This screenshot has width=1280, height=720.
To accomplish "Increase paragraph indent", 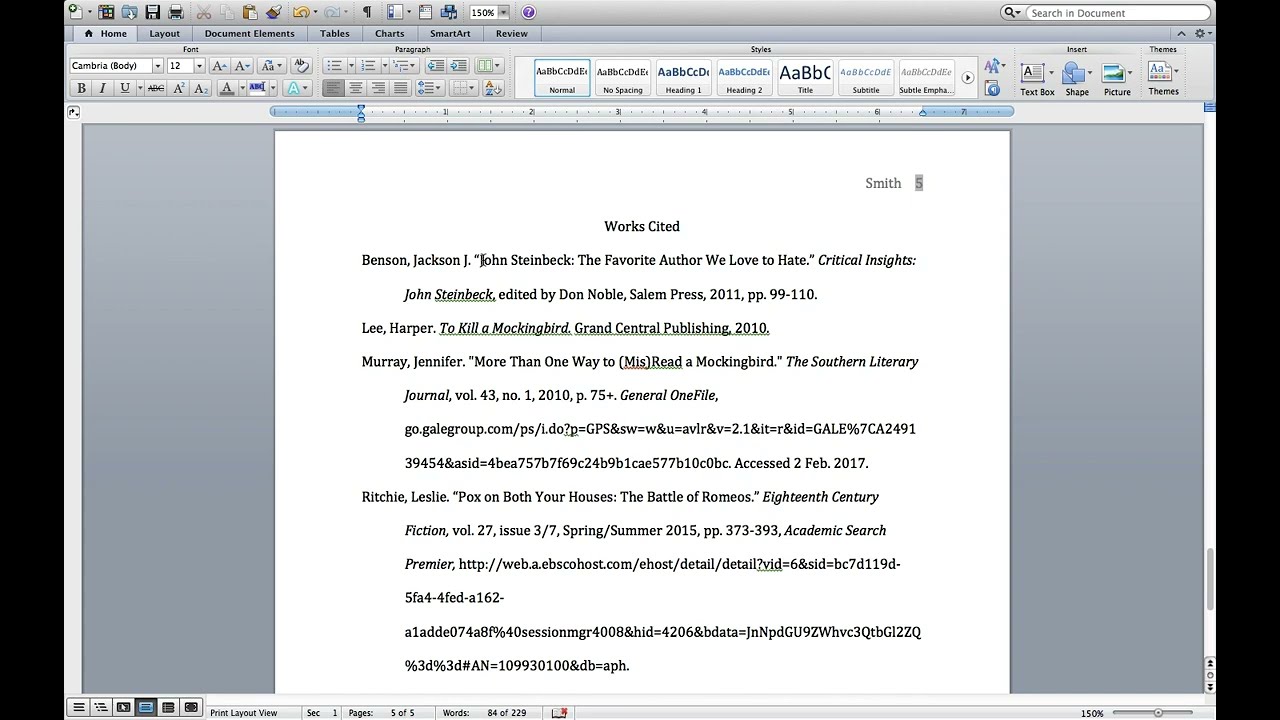I will click(457, 65).
